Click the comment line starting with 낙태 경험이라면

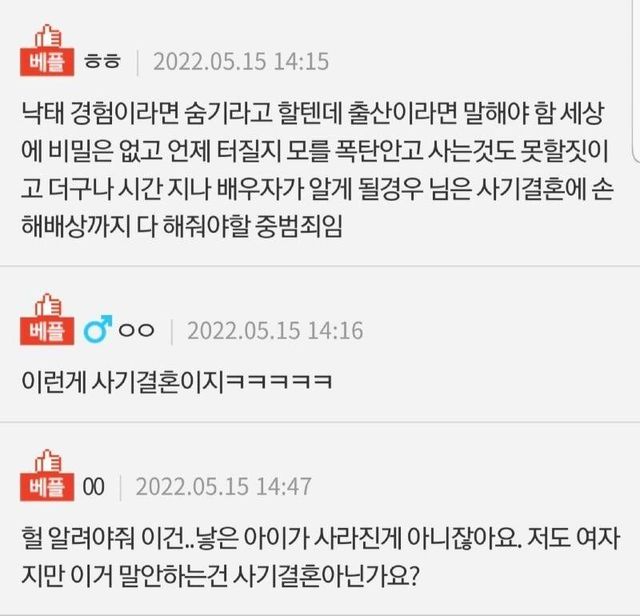point(313,113)
